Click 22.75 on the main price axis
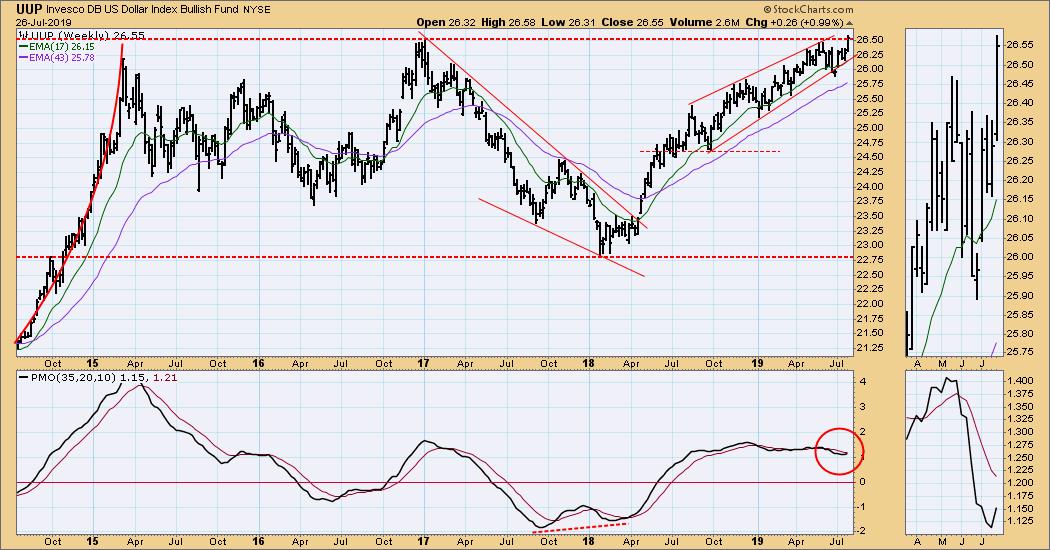 pos(869,259)
